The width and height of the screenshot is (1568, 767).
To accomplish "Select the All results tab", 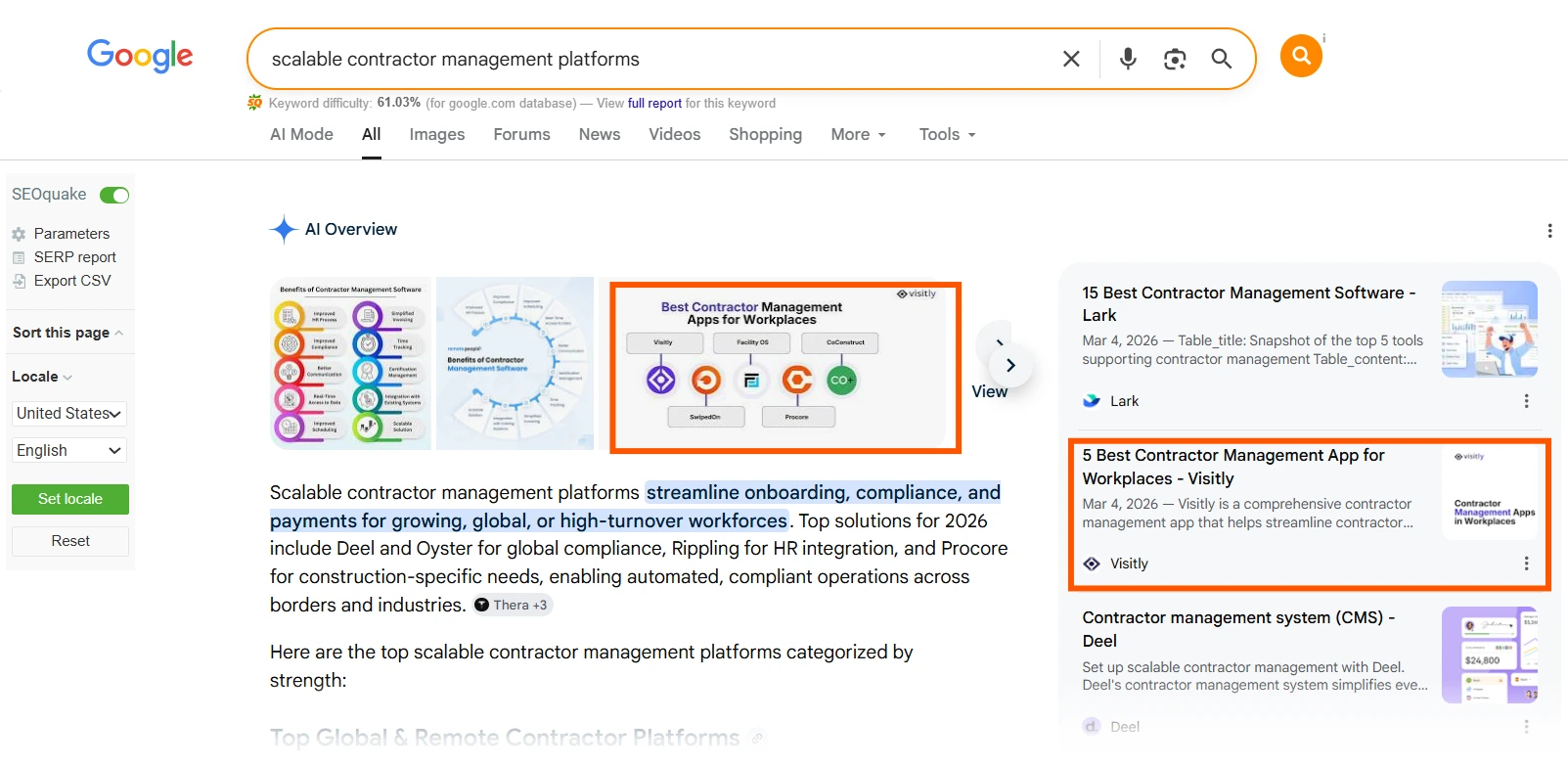I will [371, 134].
